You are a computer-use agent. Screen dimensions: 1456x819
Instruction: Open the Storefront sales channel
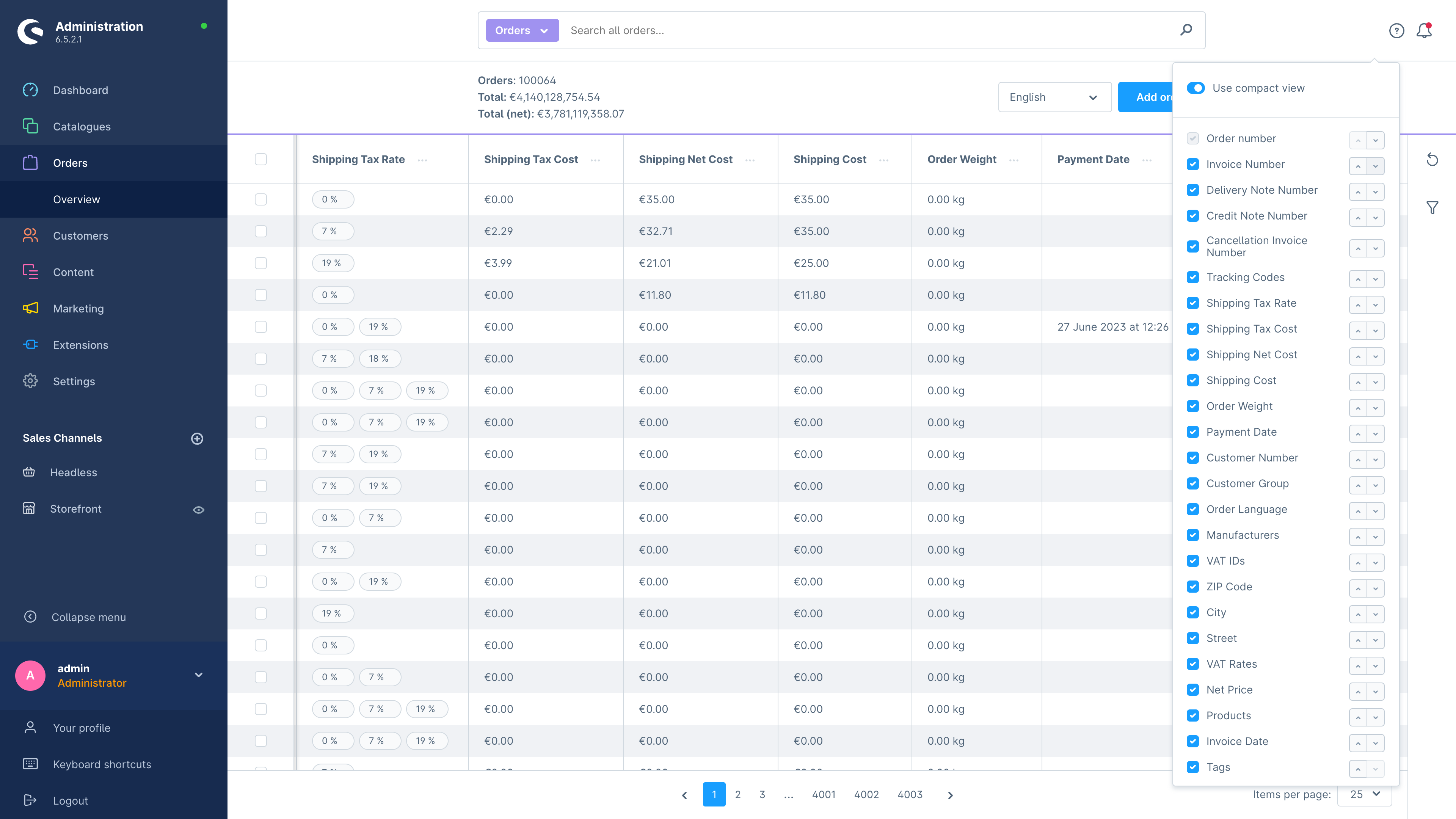[76, 509]
